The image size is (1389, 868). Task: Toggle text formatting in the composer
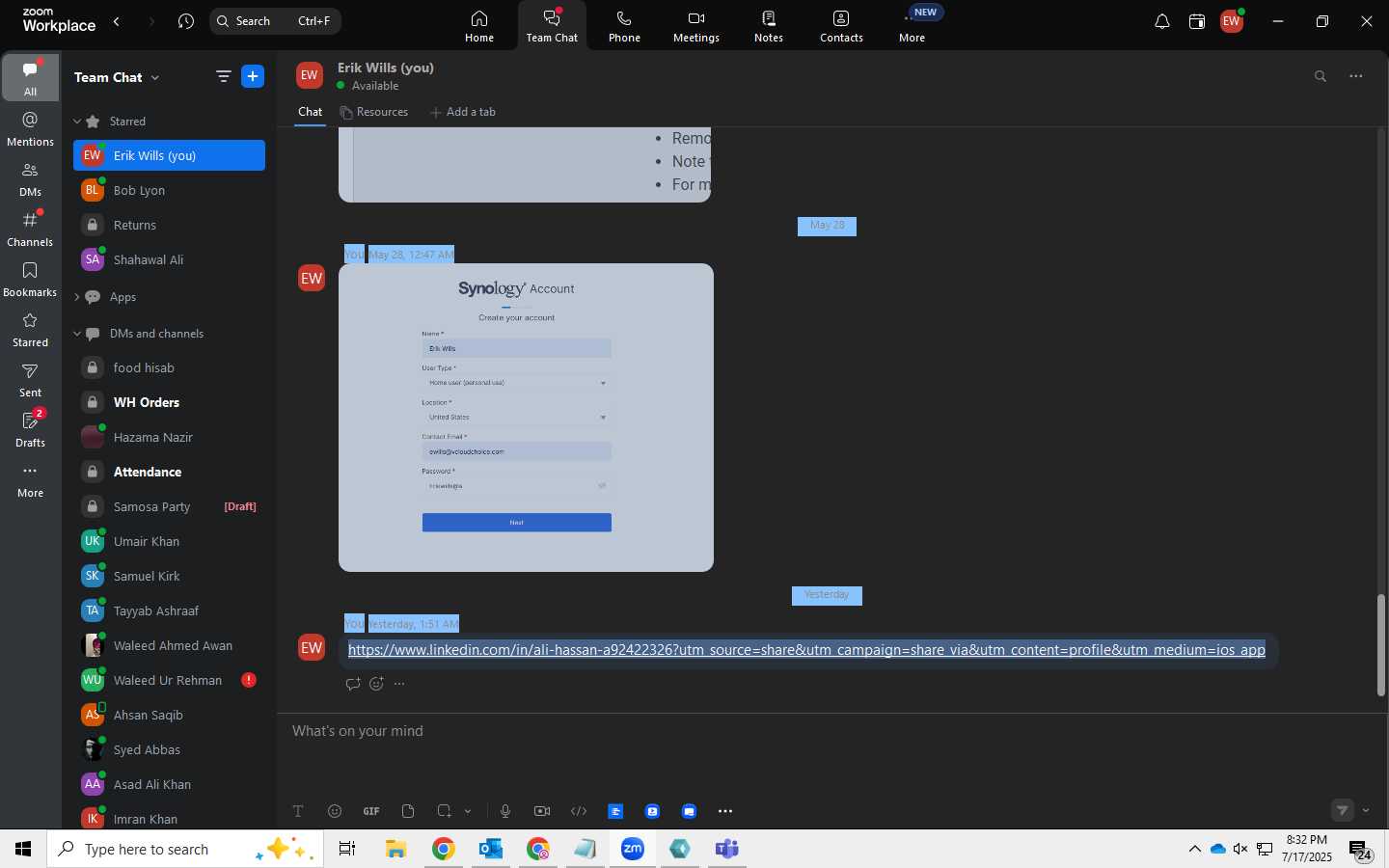[298, 811]
